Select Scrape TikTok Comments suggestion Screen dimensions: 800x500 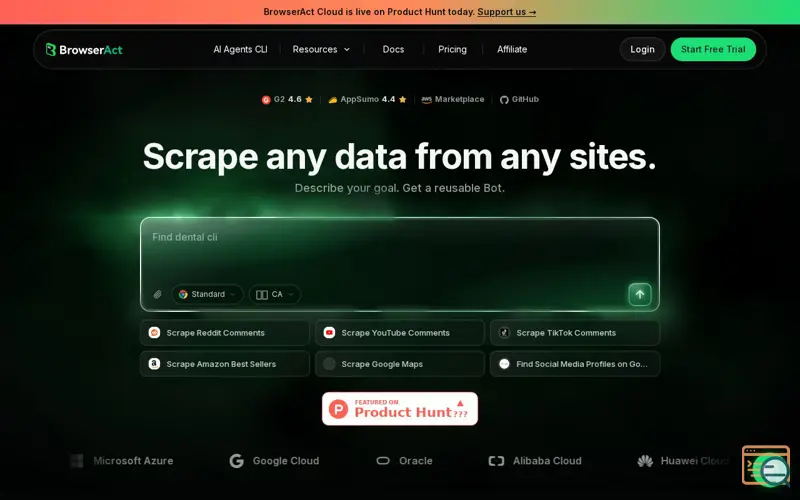575,333
